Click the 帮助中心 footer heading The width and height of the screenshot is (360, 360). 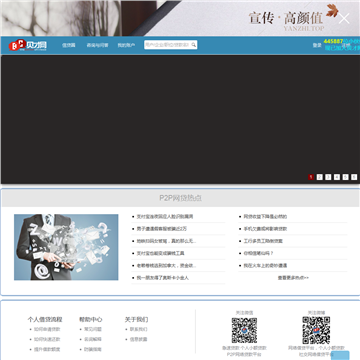tap(91, 319)
